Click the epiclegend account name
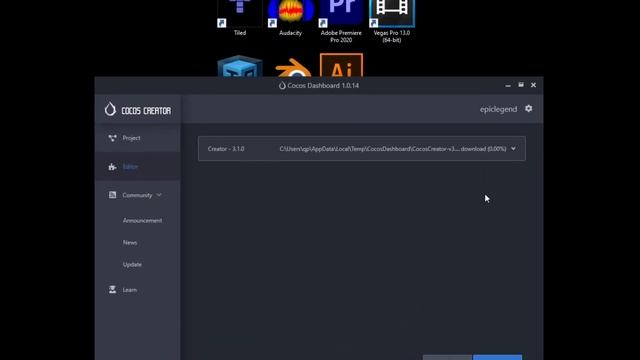The width and height of the screenshot is (640, 360). [x=498, y=109]
